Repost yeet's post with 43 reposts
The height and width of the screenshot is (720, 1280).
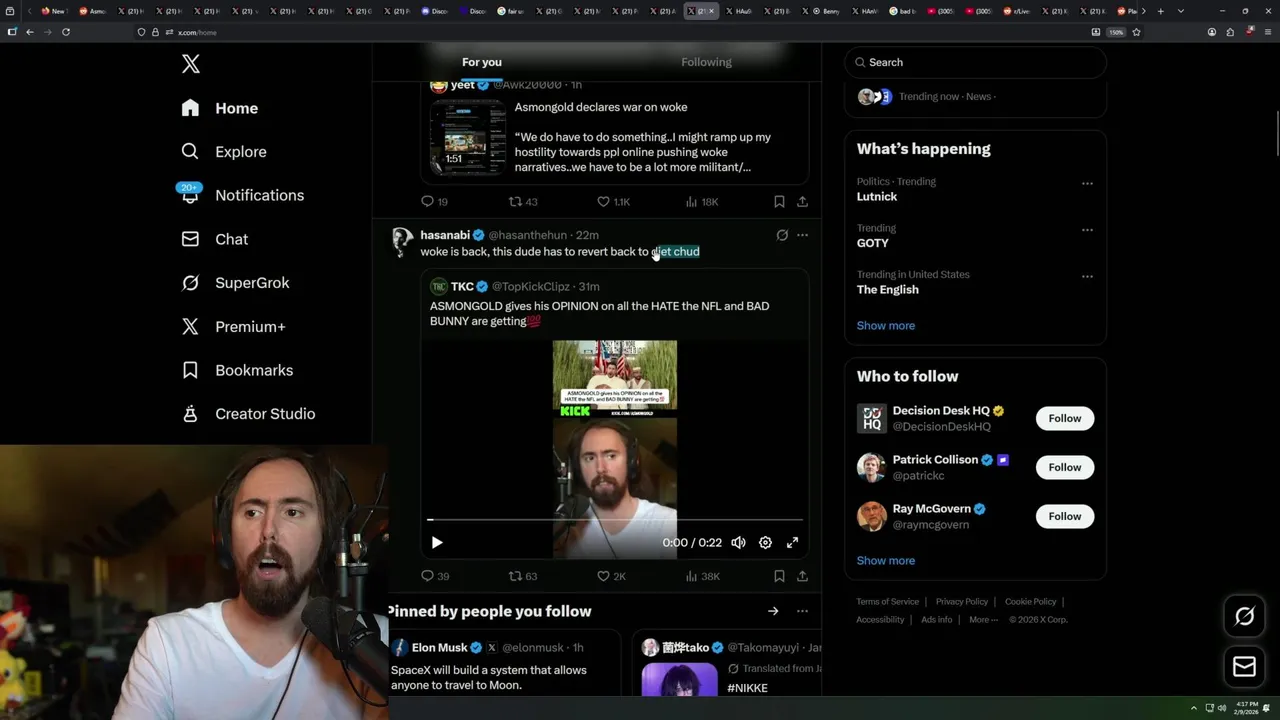(x=523, y=201)
